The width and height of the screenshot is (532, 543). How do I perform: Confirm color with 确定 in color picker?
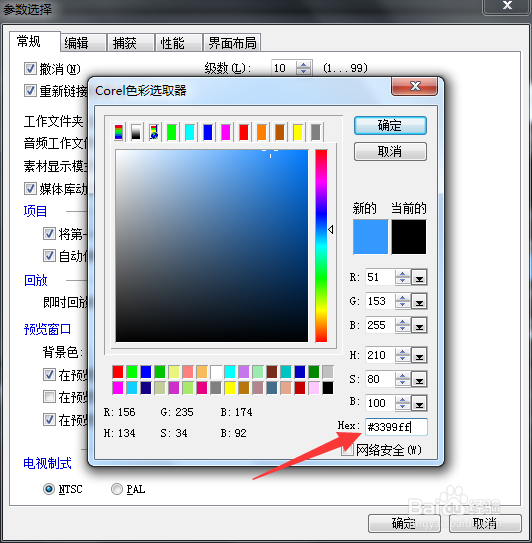pyautogui.click(x=390, y=125)
